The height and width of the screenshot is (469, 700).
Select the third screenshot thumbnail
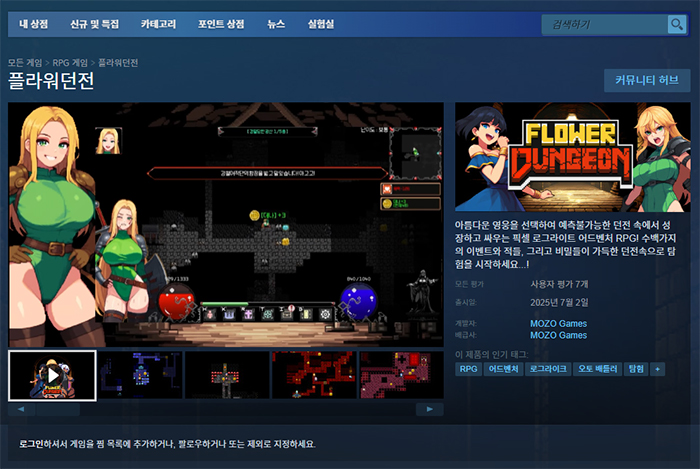228,375
